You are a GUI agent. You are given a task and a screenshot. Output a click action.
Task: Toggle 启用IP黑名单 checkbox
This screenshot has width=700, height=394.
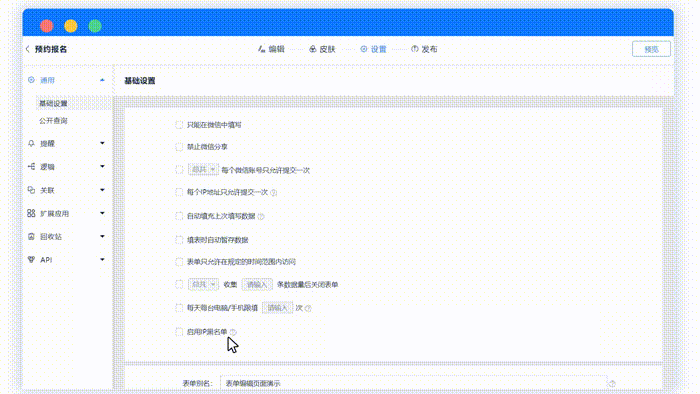point(179,332)
